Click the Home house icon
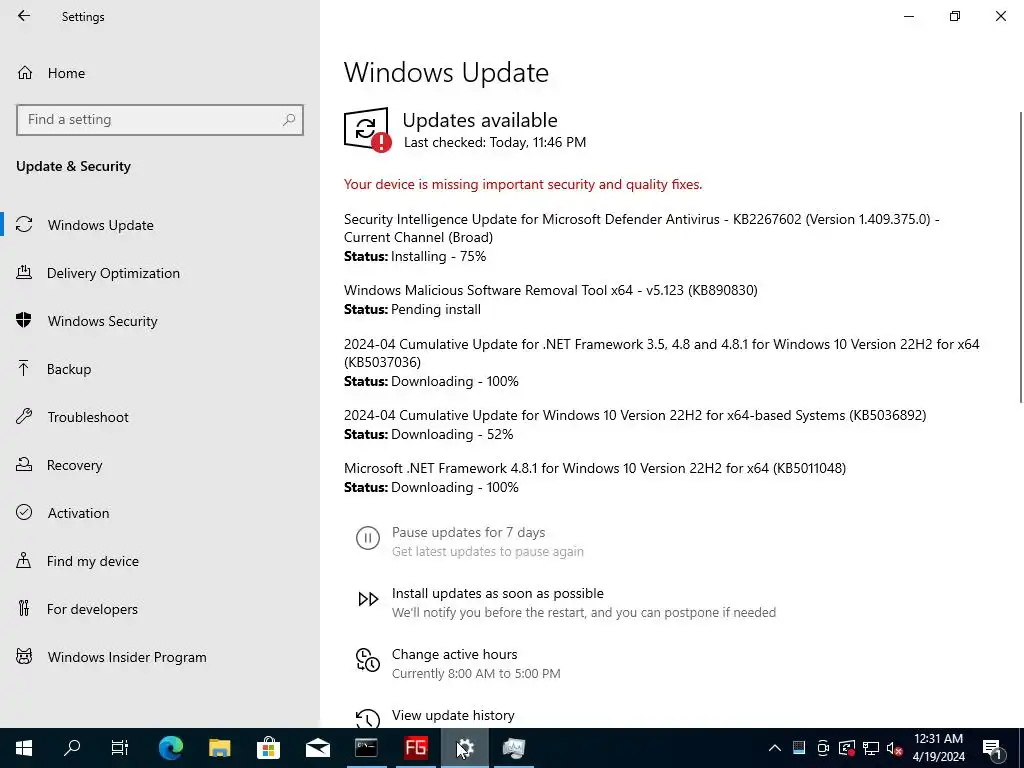This screenshot has width=1024, height=768. click(x=25, y=72)
